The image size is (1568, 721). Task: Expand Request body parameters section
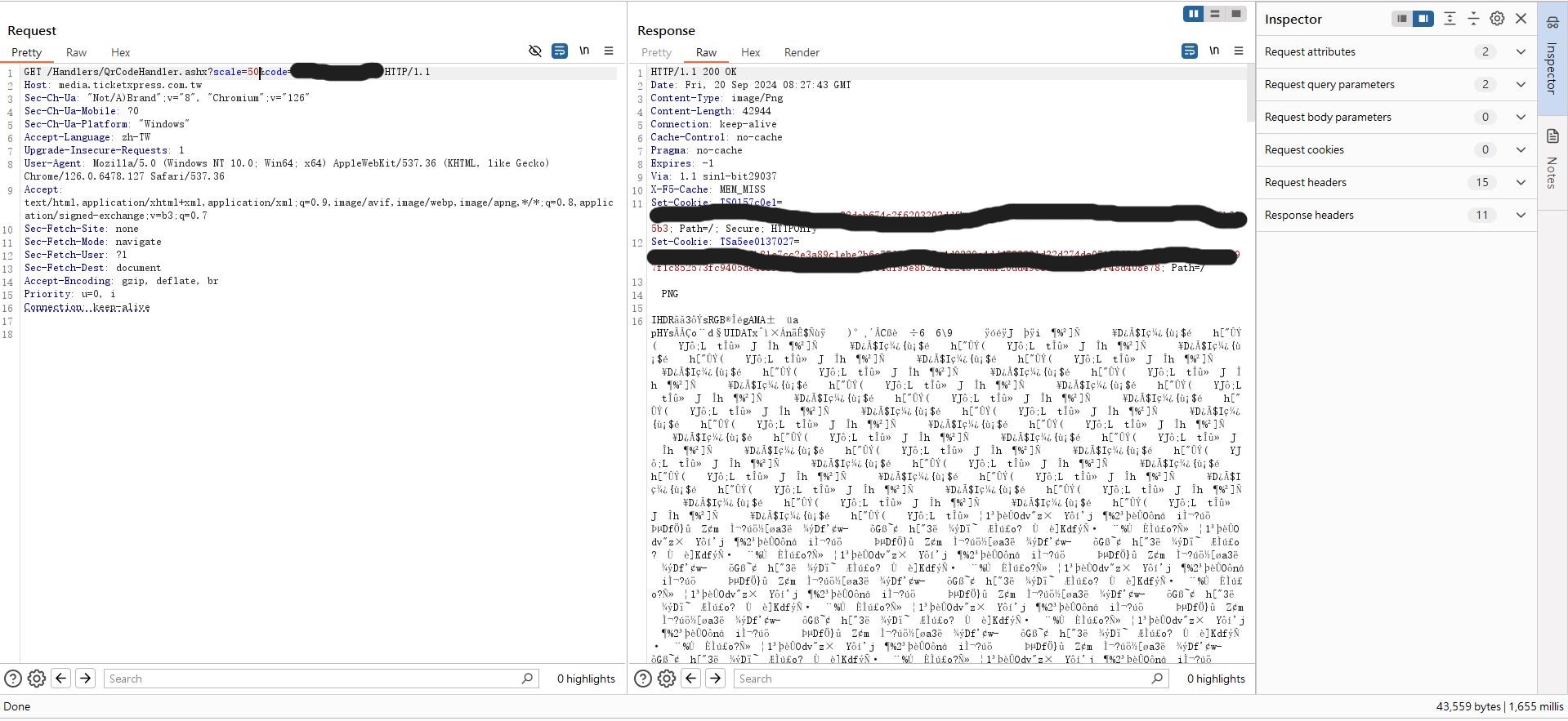click(x=1396, y=117)
